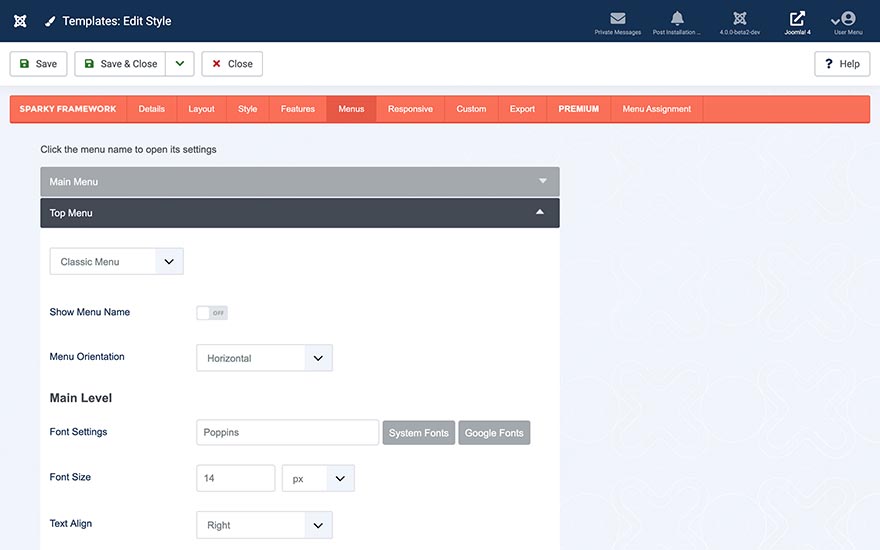Open the Help button
The width and height of the screenshot is (880, 550).
click(842, 64)
